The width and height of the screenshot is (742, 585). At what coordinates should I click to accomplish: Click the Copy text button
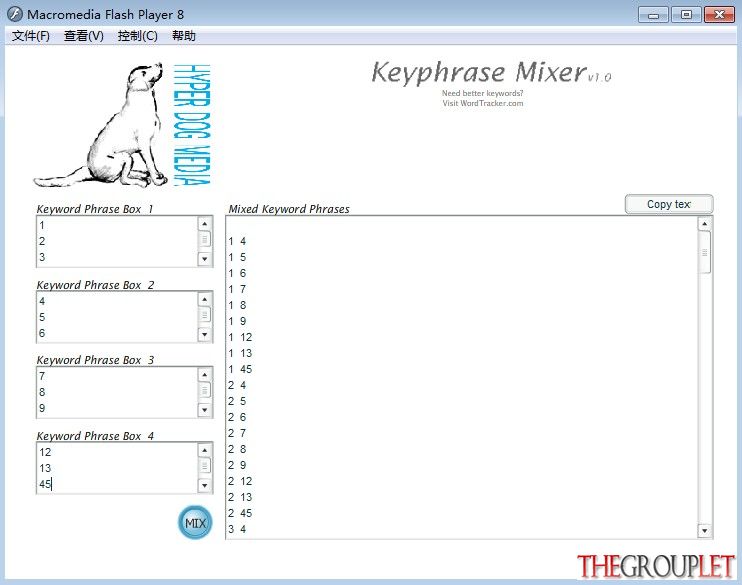click(x=669, y=204)
